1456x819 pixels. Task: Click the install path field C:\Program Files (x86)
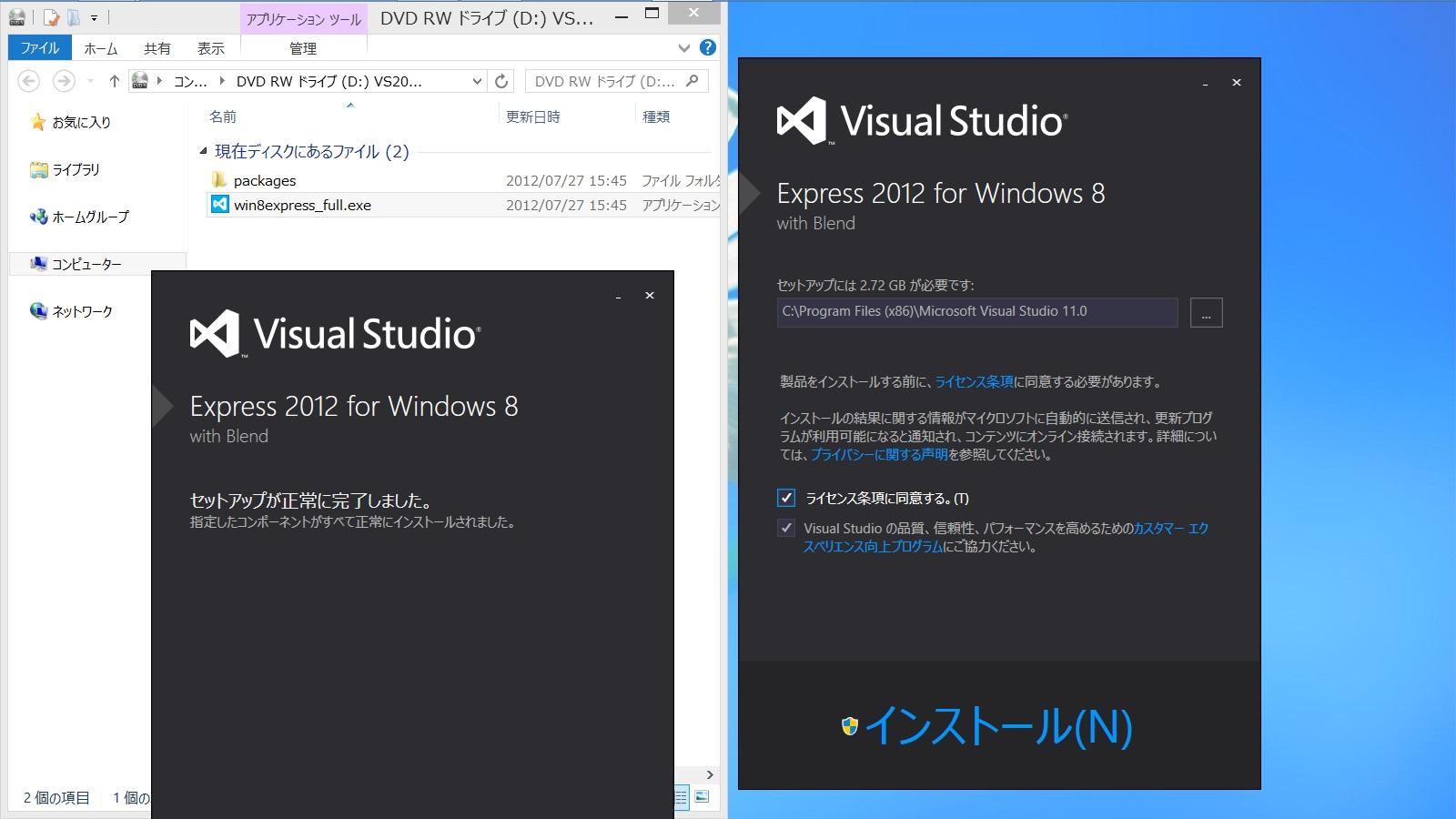click(x=977, y=311)
